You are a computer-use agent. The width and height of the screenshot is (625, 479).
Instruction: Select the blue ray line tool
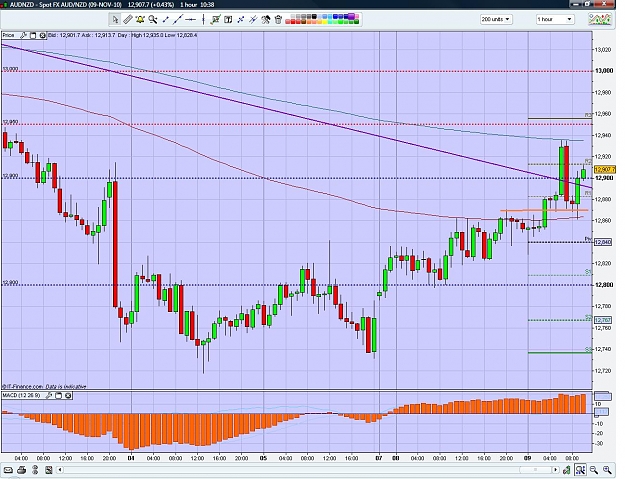click(x=240, y=19)
